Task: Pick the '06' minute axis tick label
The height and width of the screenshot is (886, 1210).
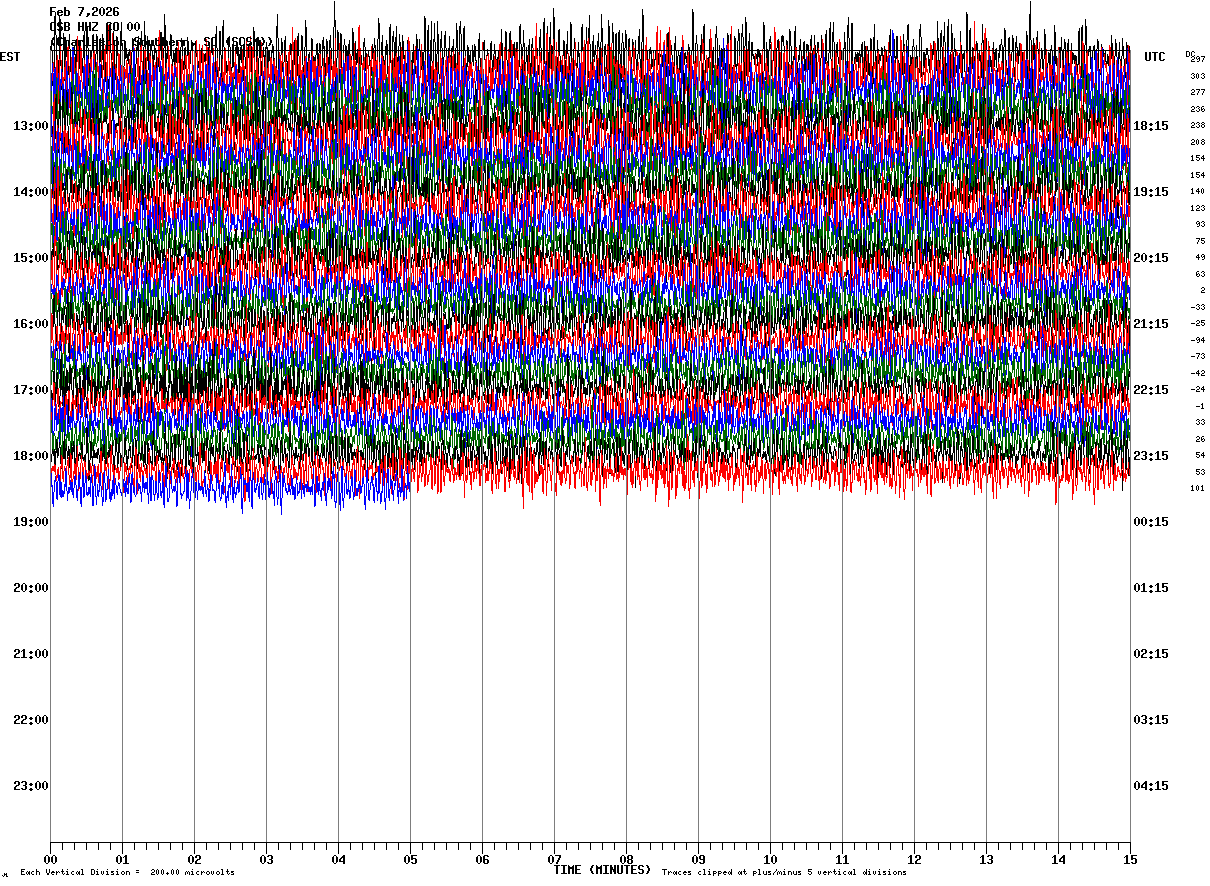Action: [482, 860]
